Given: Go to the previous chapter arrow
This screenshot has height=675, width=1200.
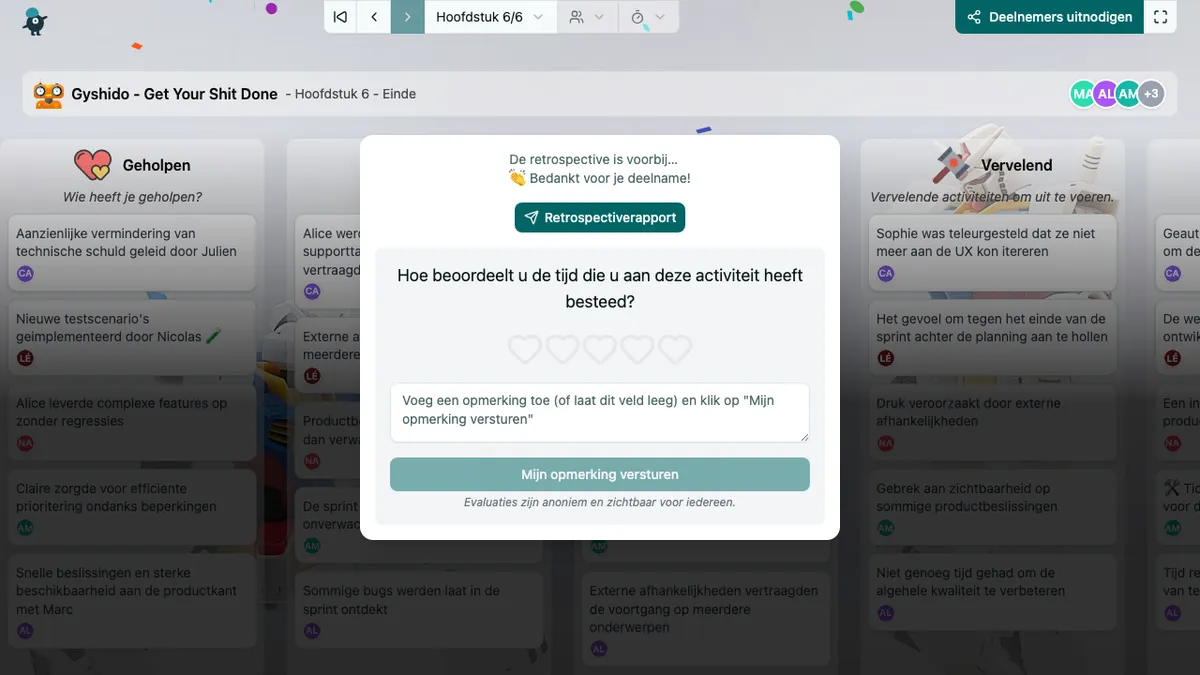Looking at the screenshot, I should pyautogui.click(x=374, y=17).
